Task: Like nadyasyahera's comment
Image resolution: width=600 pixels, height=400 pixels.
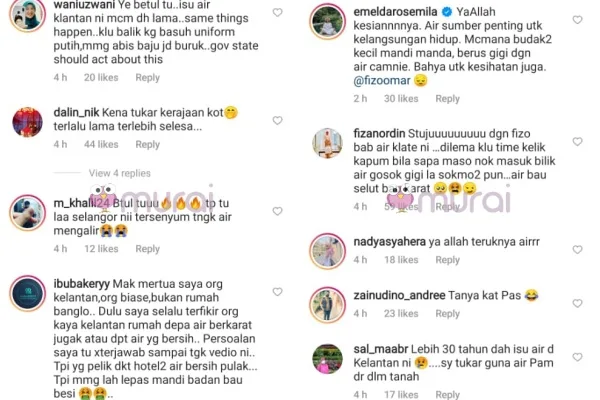Action: tap(577, 250)
